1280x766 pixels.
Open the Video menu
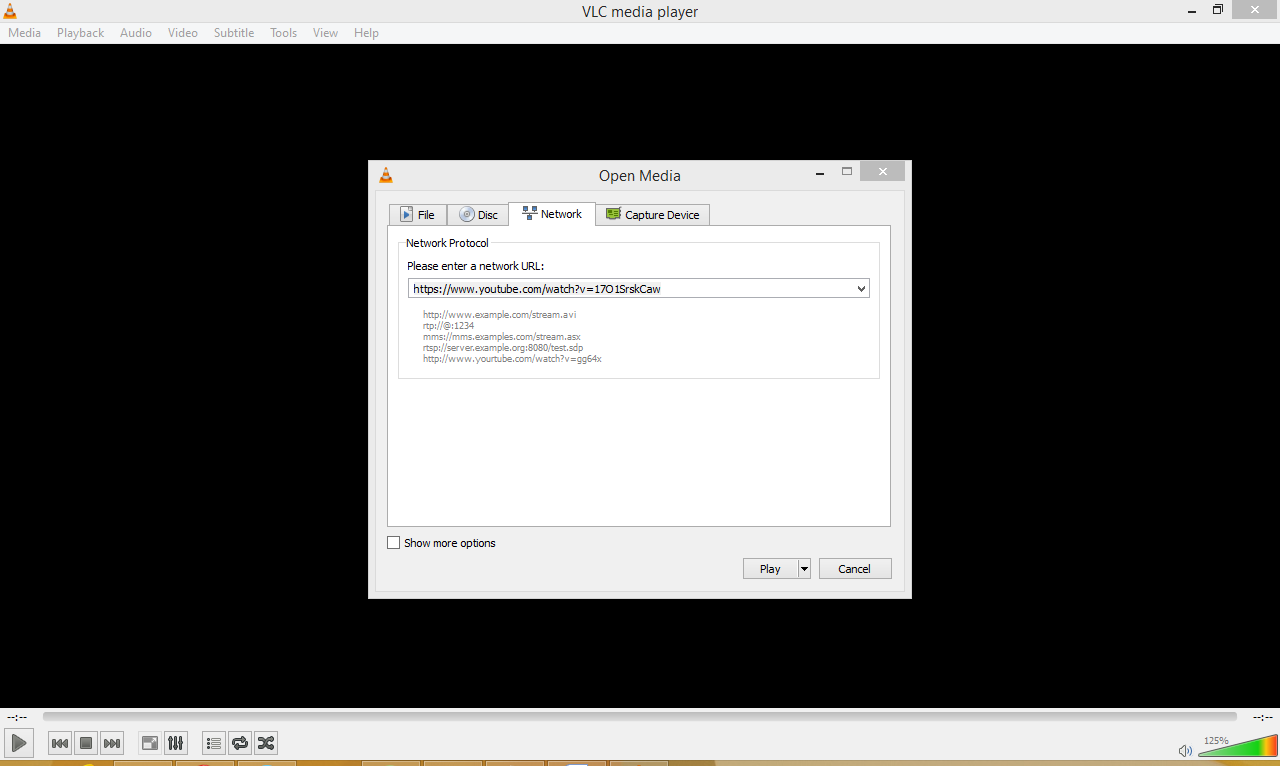click(183, 33)
